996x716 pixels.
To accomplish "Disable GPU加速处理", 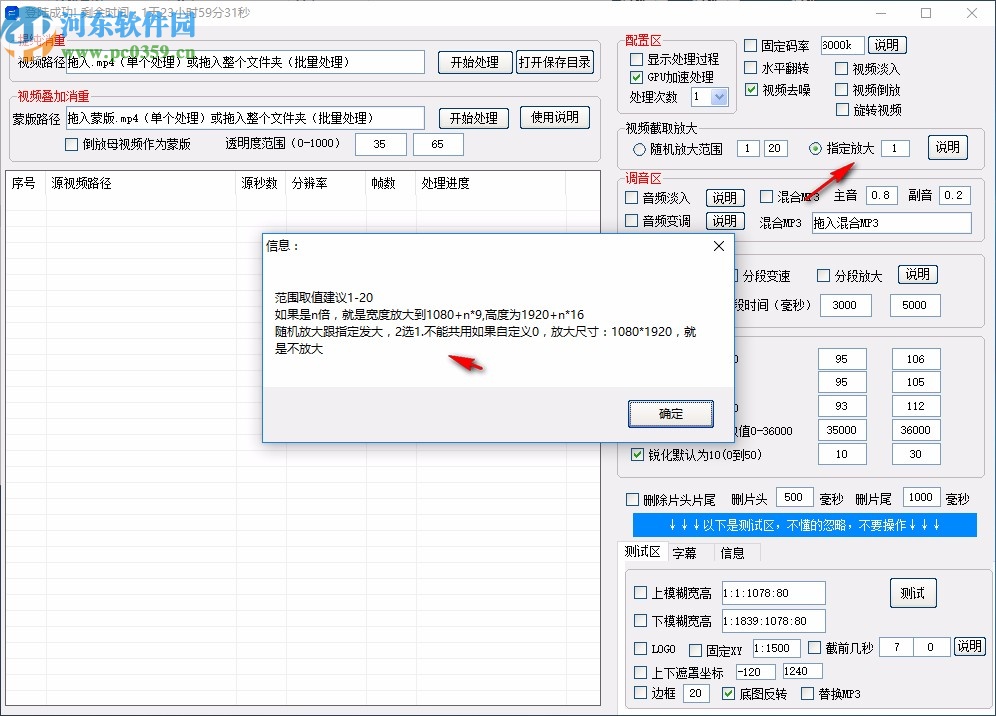I will click(x=635, y=78).
